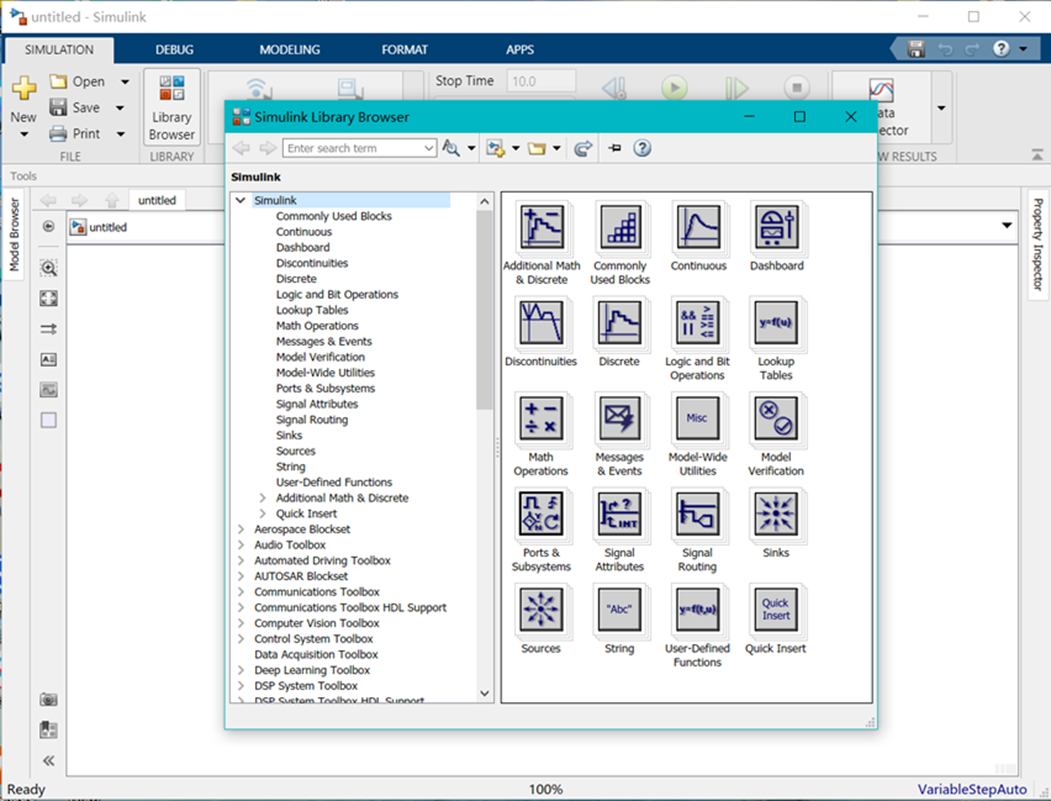The image size is (1051, 801).
Task: Expand the Control System Toolbox node
Action: coord(241,639)
